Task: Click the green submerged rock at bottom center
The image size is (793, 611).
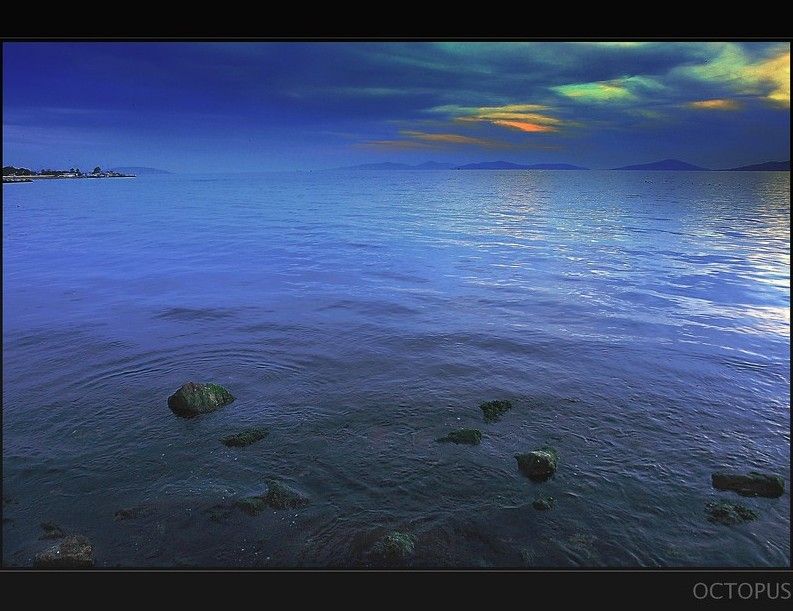Action: coord(394,544)
